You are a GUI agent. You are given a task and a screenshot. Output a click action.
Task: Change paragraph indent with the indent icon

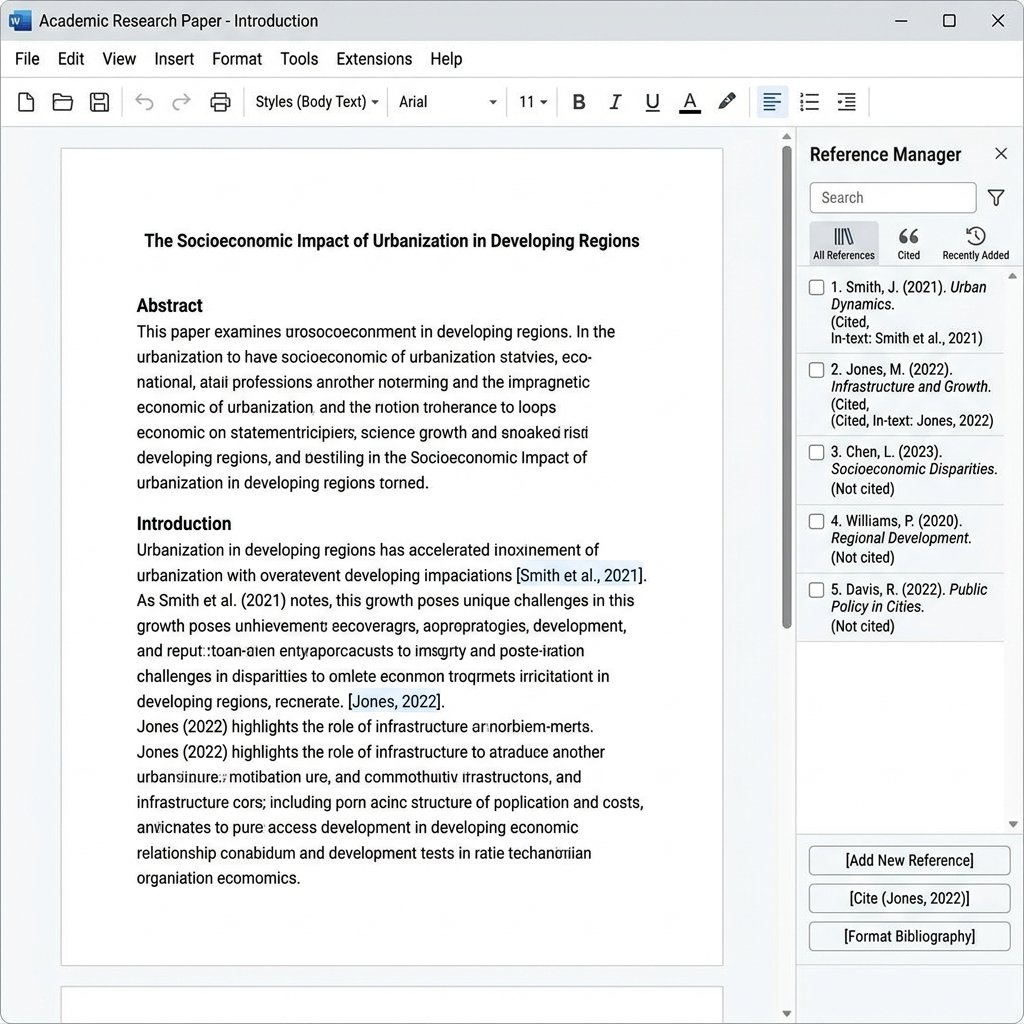[846, 102]
